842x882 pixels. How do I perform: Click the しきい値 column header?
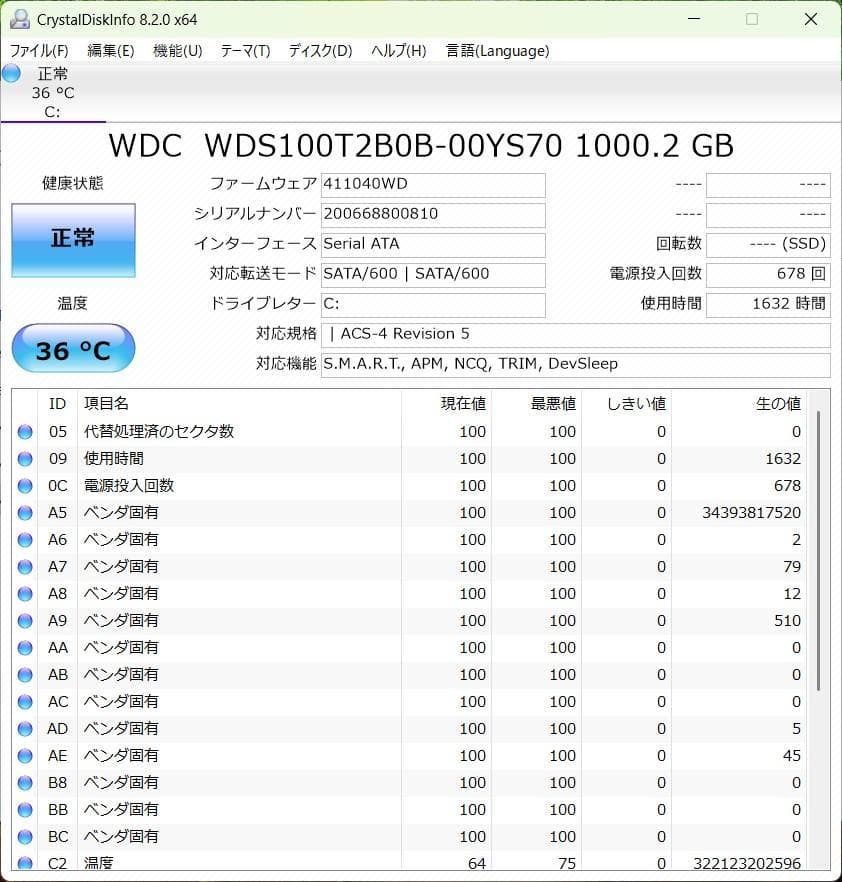pyautogui.click(x=626, y=403)
